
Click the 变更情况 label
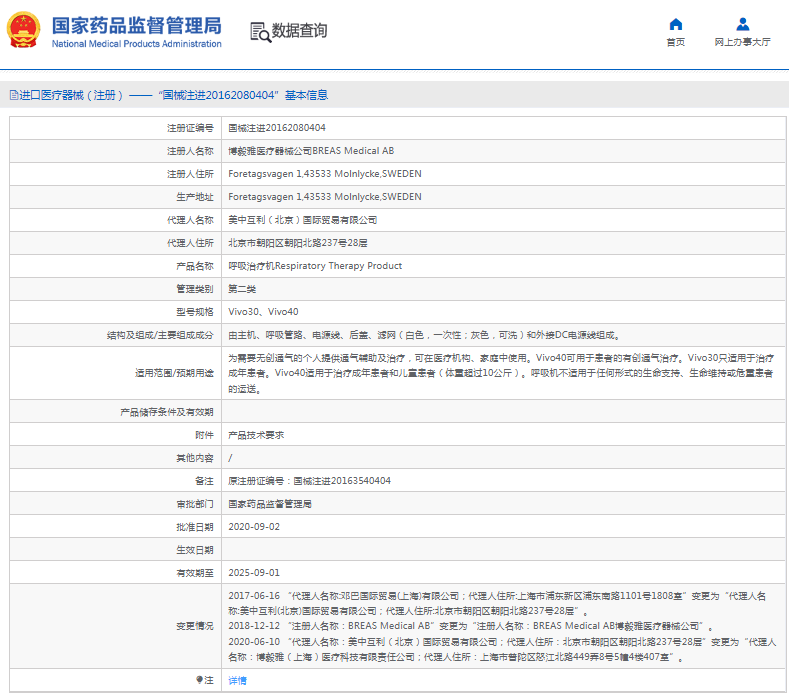pos(195,626)
